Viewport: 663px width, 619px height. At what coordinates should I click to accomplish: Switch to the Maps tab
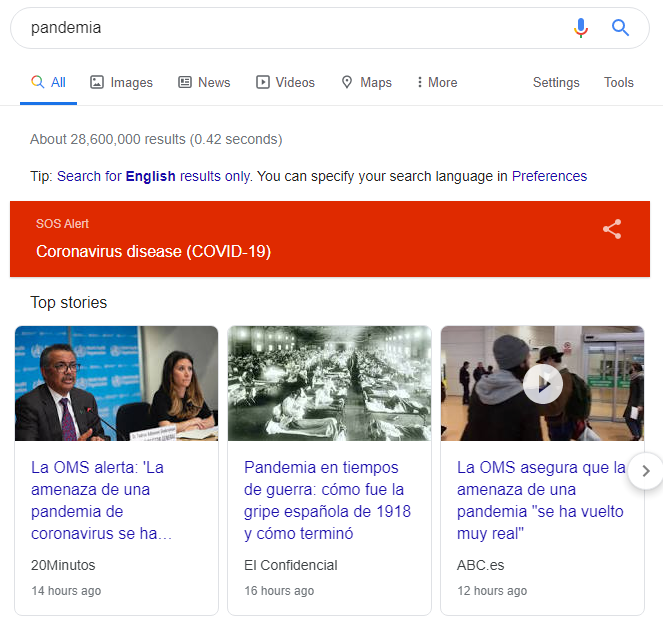(x=367, y=82)
